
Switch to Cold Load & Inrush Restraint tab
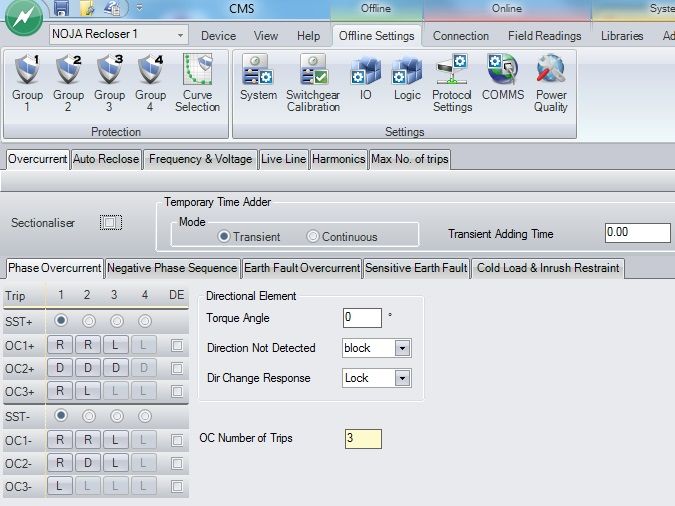548,268
